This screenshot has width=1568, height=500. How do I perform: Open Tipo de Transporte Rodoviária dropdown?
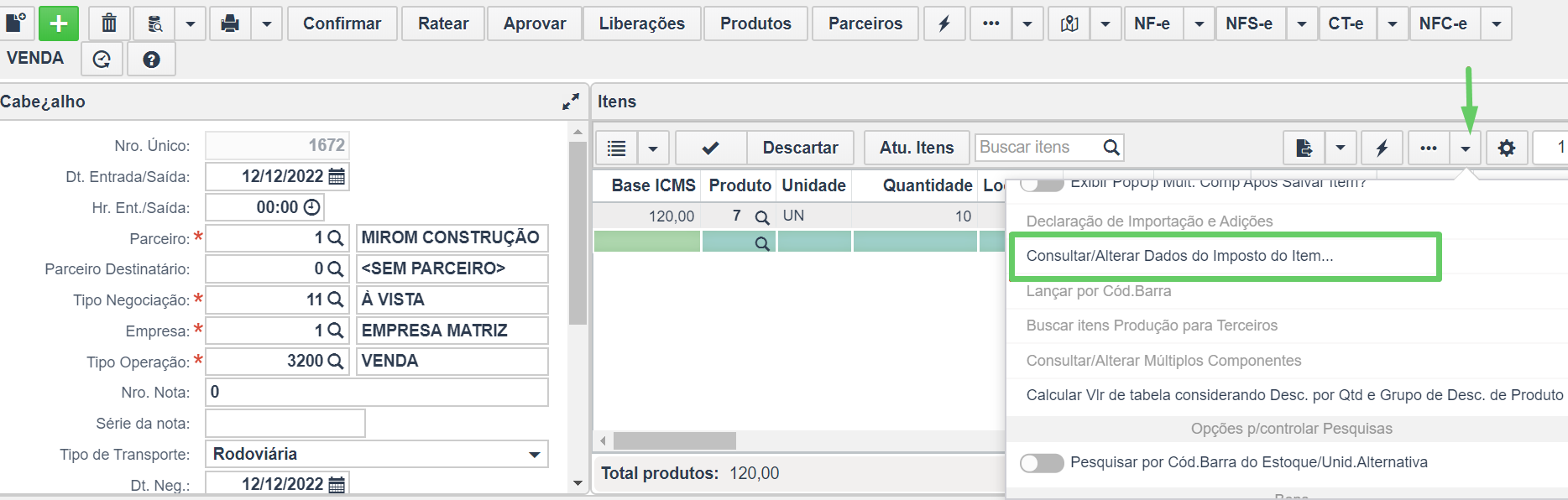pos(534,455)
